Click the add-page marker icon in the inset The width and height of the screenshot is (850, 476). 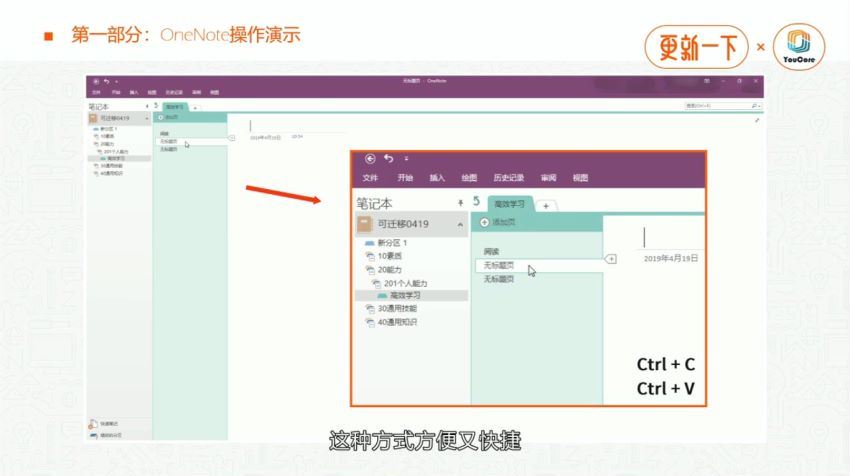pyautogui.click(x=610, y=259)
